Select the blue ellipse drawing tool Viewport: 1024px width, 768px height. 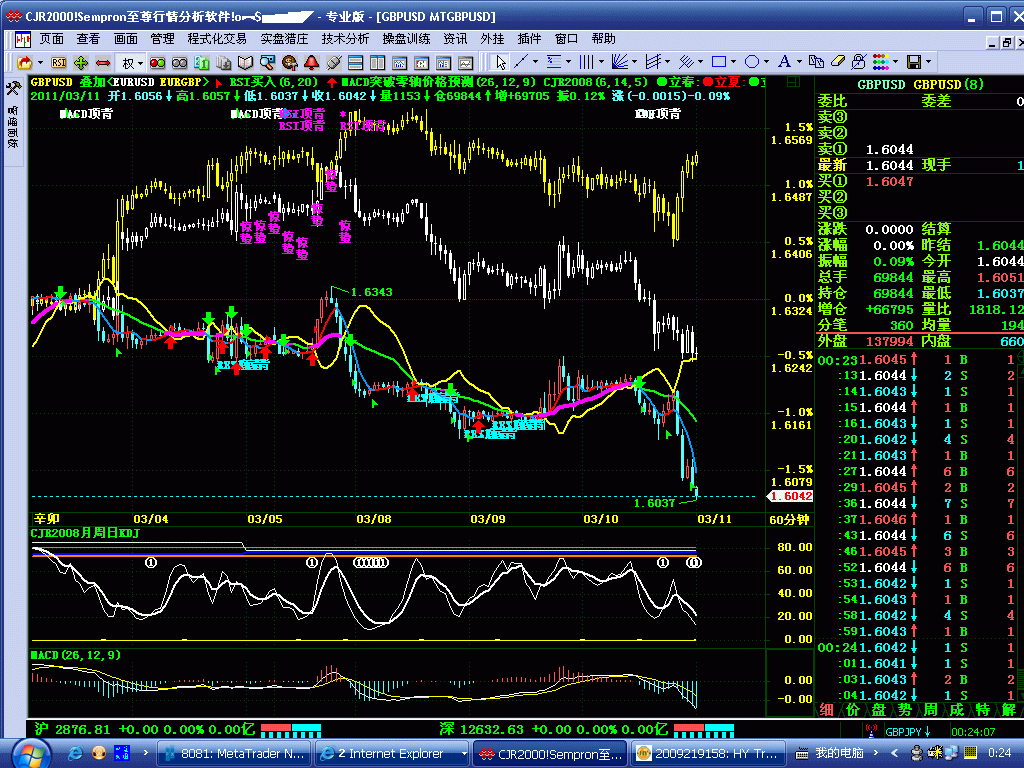pyautogui.click(x=752, y=62)
